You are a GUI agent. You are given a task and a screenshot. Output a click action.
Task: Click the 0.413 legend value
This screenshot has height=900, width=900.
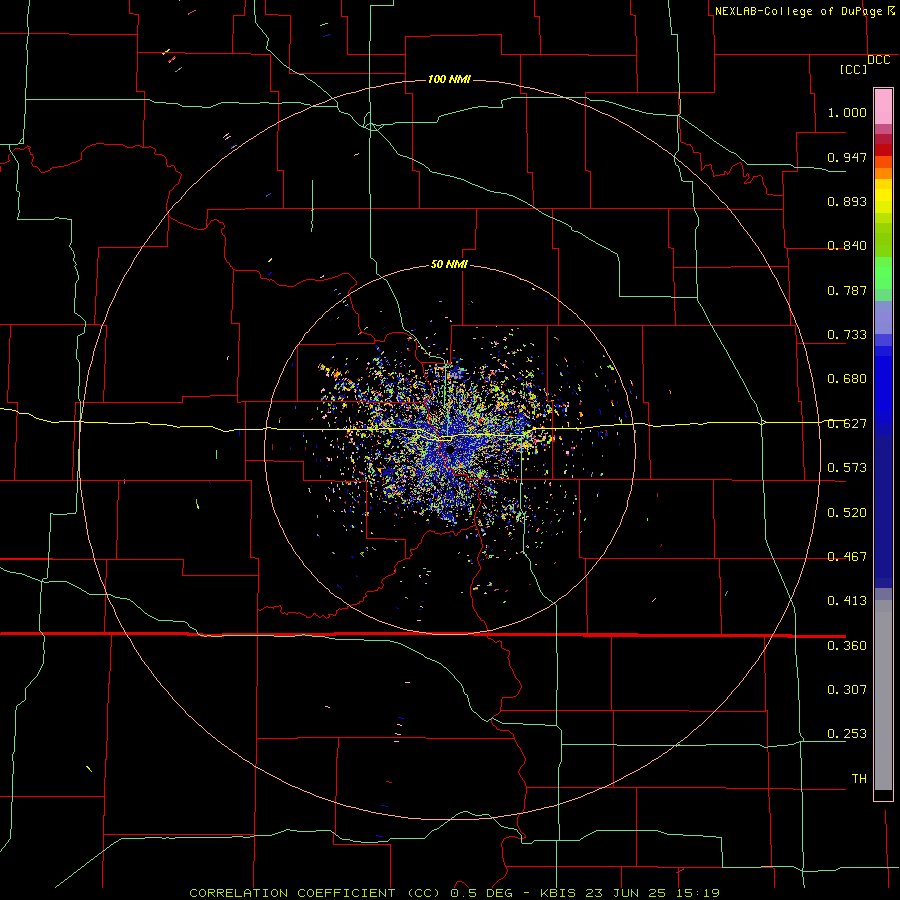pos(847,601)
